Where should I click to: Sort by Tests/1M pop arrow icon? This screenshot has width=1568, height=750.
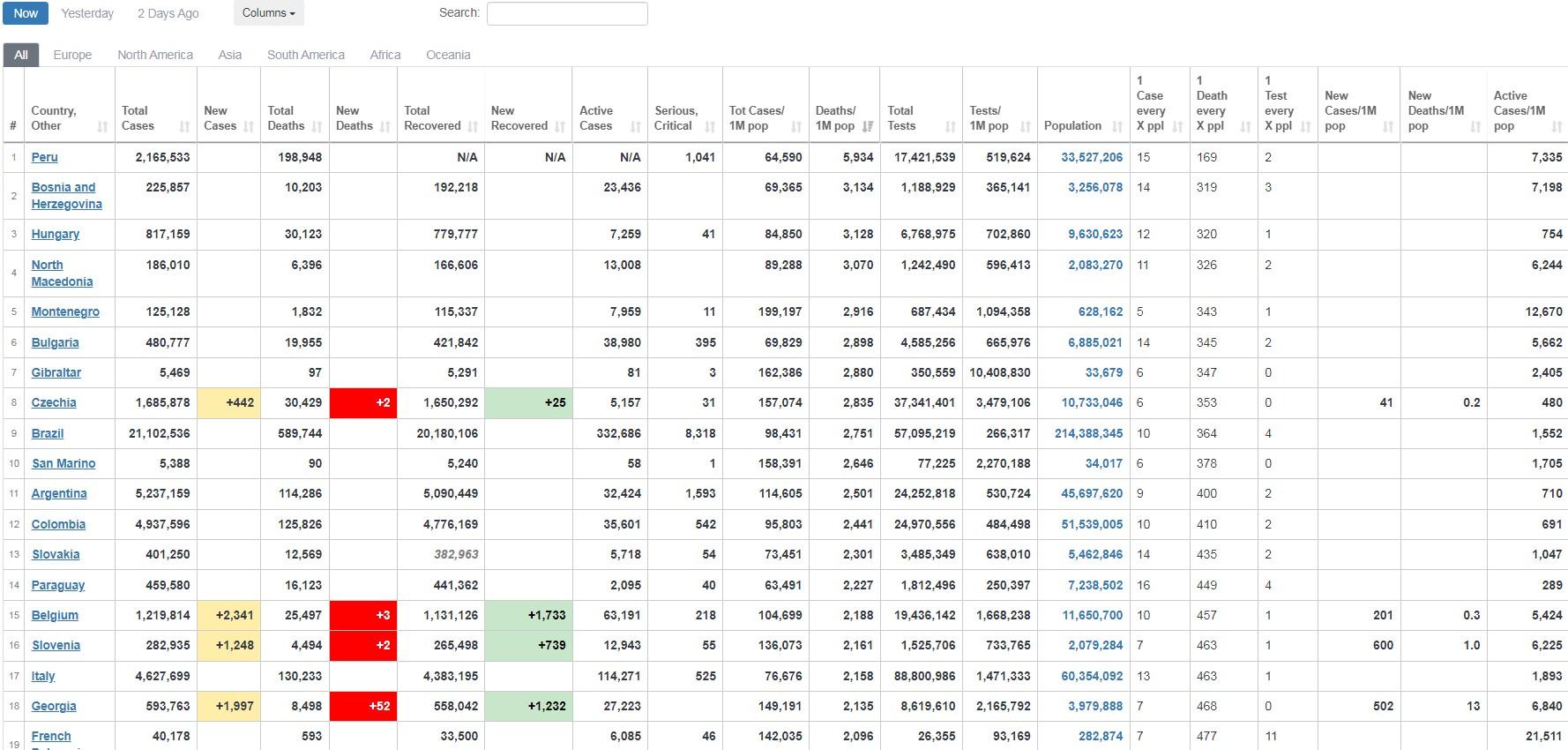click(1026, 127)
